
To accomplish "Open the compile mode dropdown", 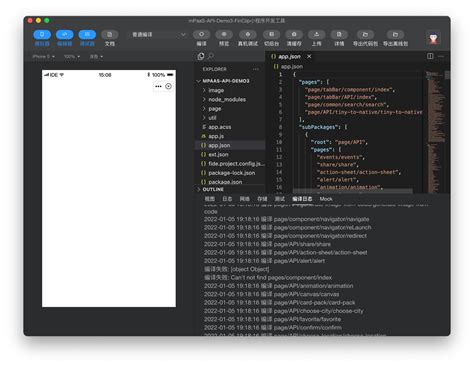I will point(157,35).
